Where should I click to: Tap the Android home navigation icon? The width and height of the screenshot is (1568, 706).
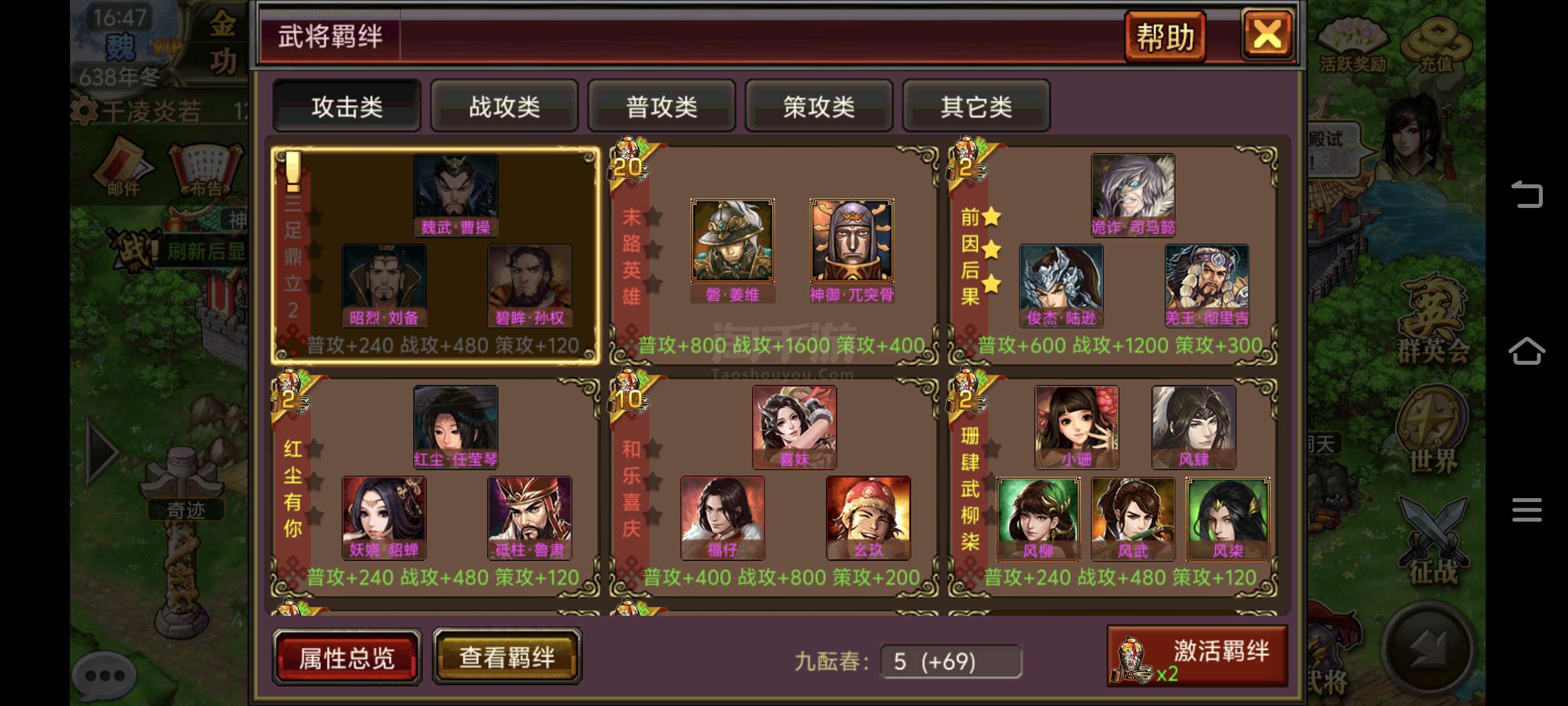tap(1527, 351)
